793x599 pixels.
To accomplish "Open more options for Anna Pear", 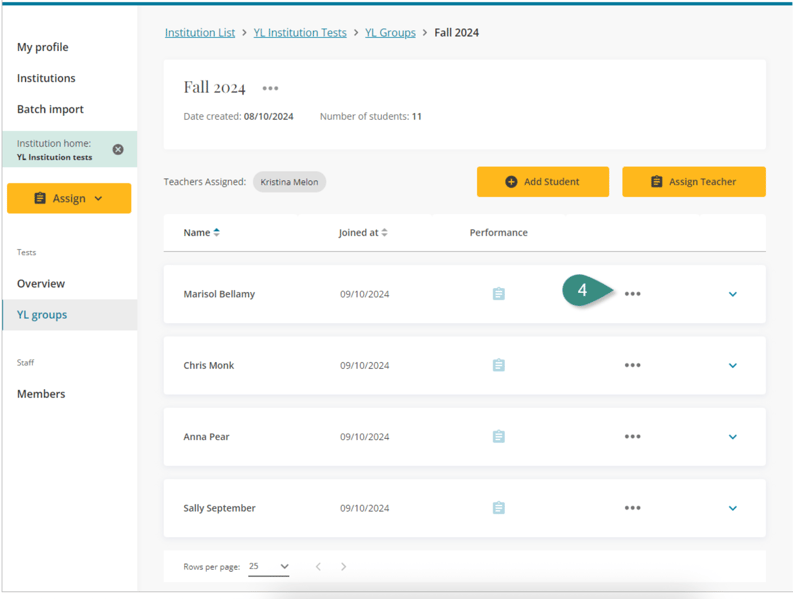I will pos(632,437).
